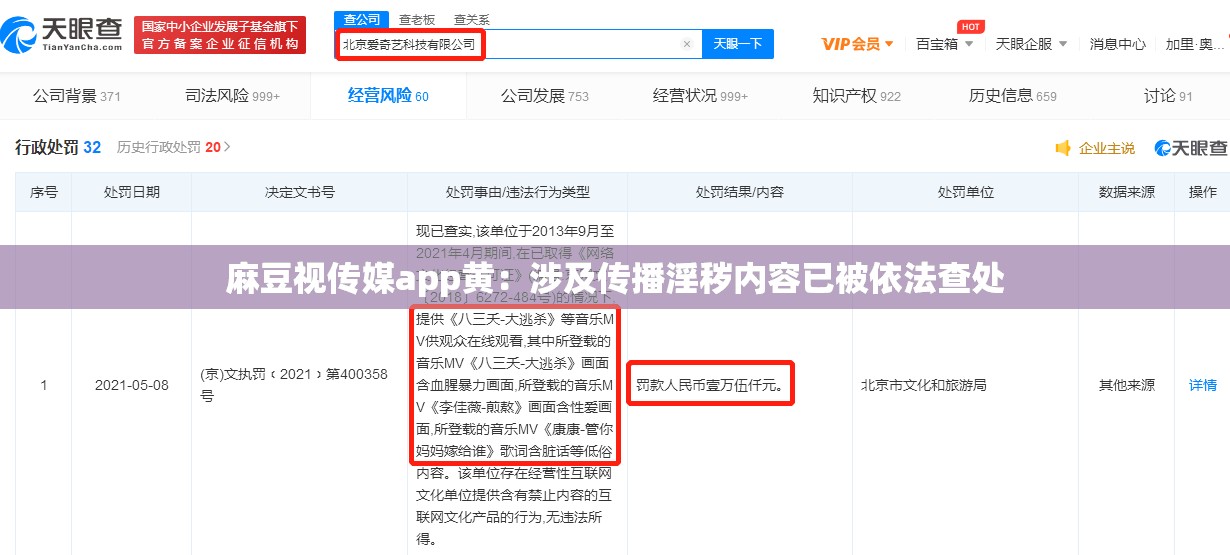Click the 罚款人民币壹万伍仟元 result text
This screenshot has width=1230, height=555.
point(710,384)
